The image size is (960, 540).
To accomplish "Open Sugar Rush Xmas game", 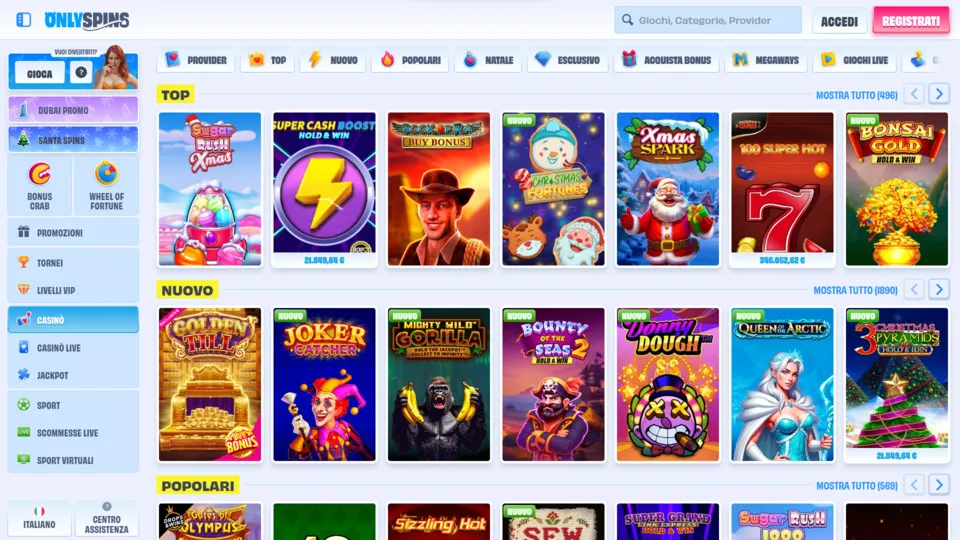I will tap(210, 189).
